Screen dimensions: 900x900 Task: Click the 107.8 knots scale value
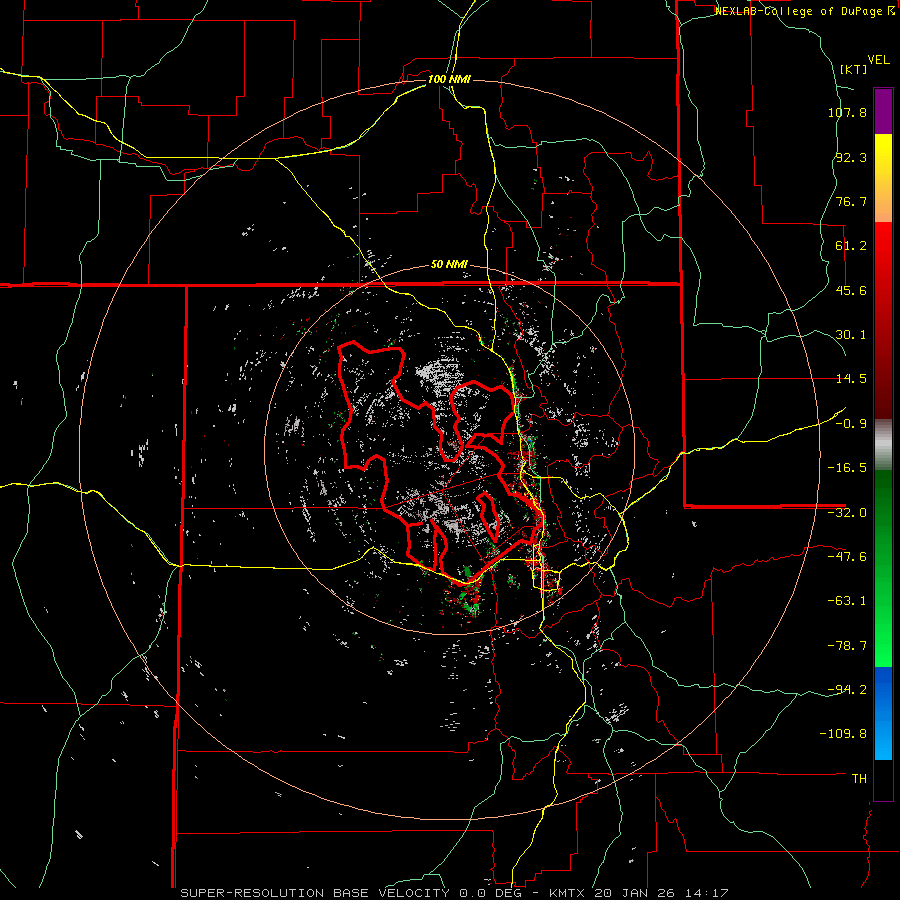tap(847, 113)
